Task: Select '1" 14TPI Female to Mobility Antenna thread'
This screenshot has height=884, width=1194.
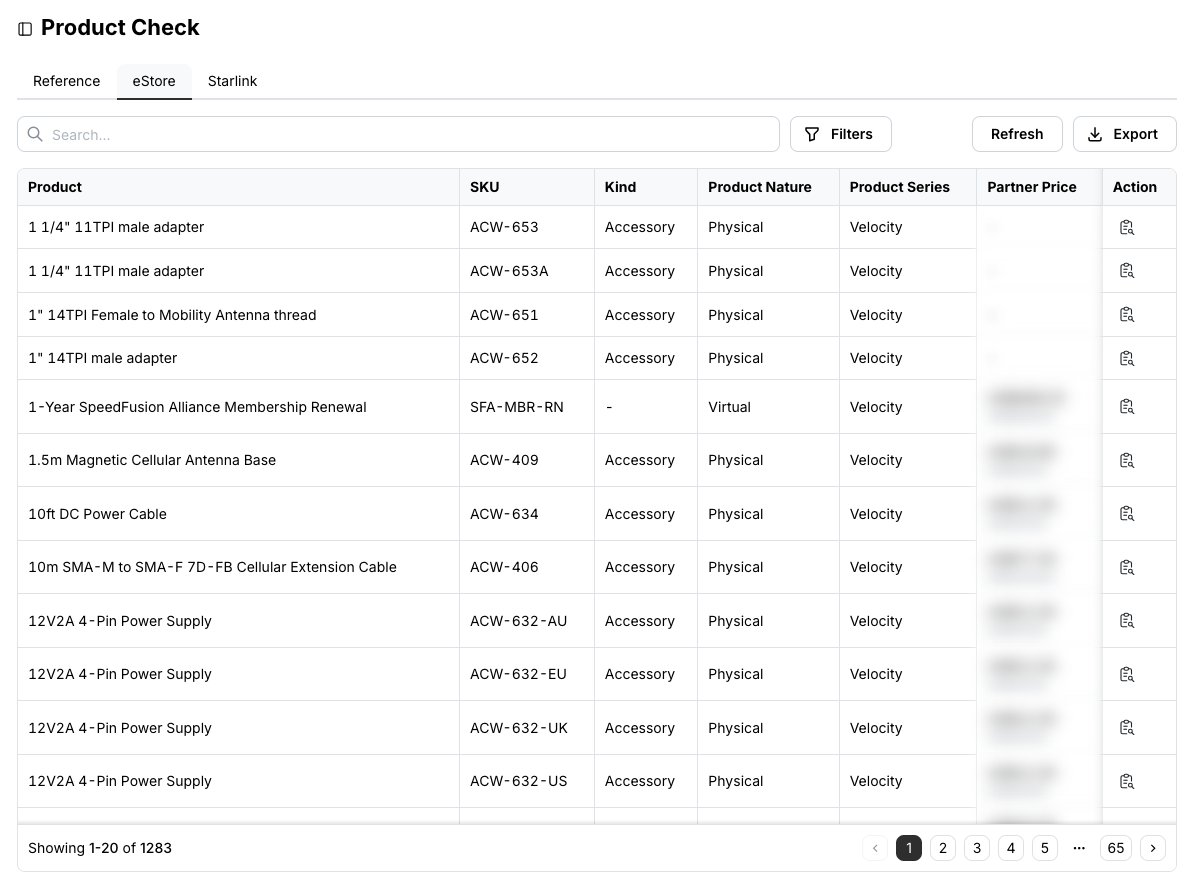Action: click(x=172, y=315)
